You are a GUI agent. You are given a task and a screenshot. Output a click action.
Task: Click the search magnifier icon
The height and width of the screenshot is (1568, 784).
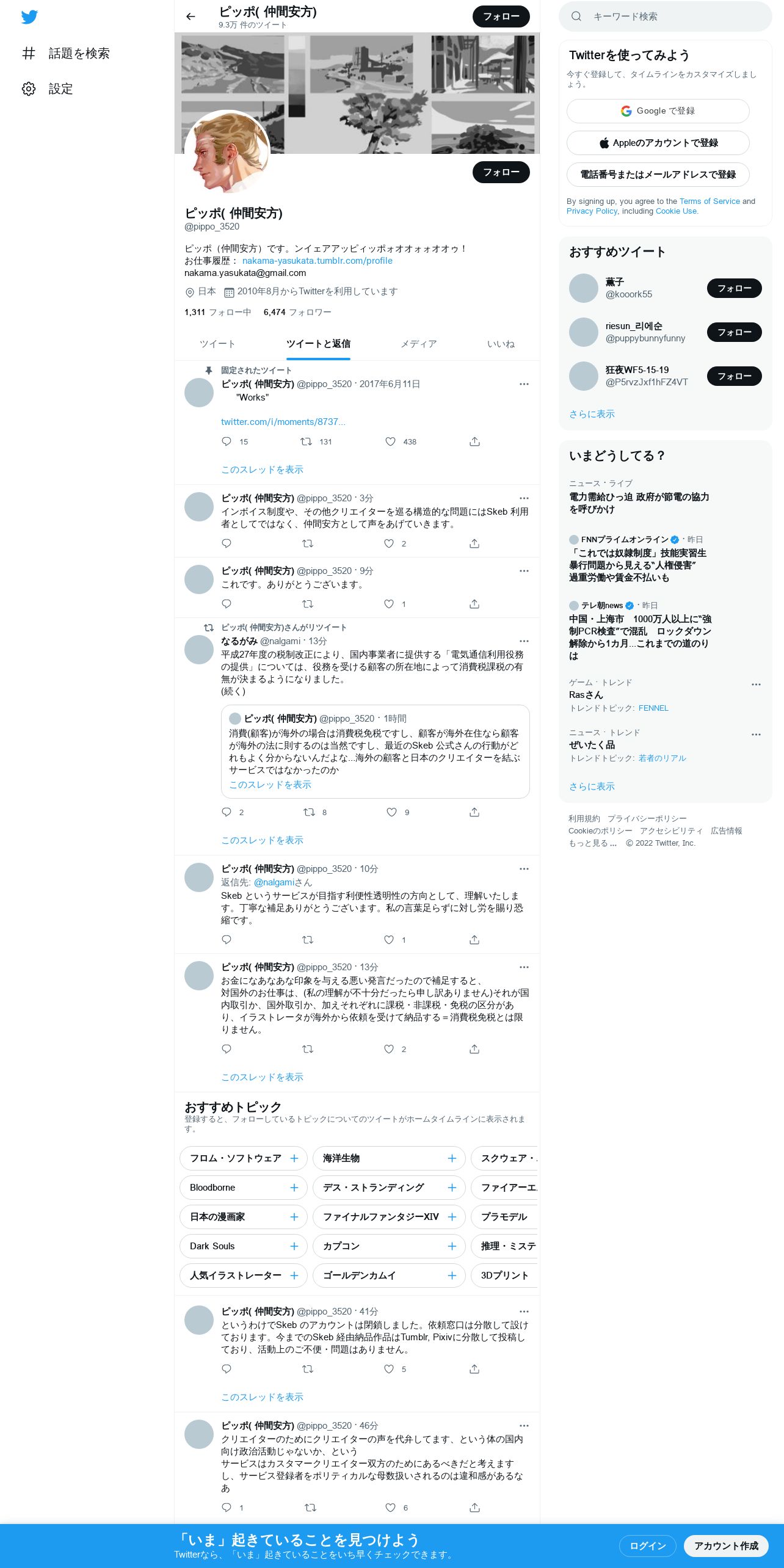(576, 16)
